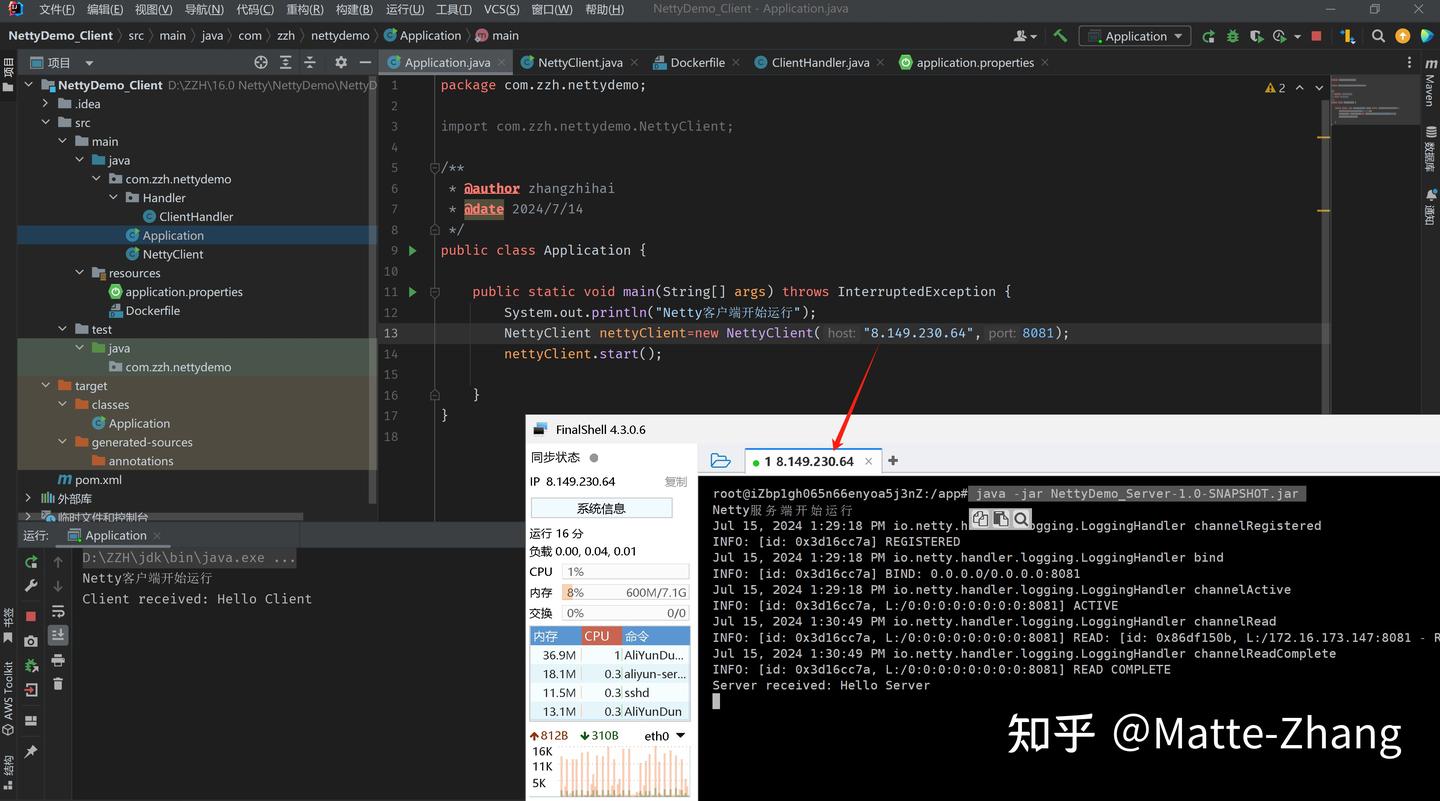This screenshot has width=1440, height=801.
Task: Open the VCS(S) menu
Action: (501, 9)
